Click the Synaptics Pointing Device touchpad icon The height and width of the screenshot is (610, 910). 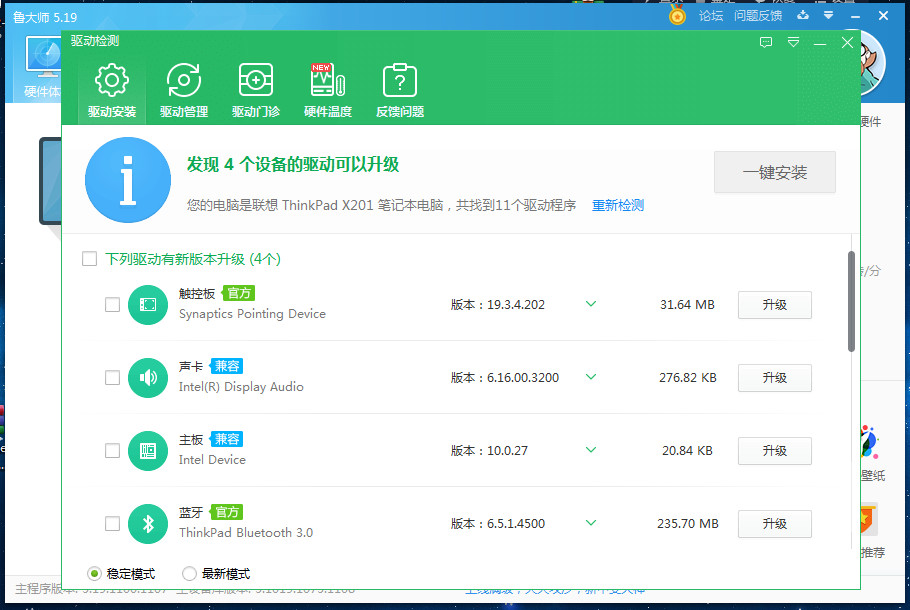click(x=147, y=304)
